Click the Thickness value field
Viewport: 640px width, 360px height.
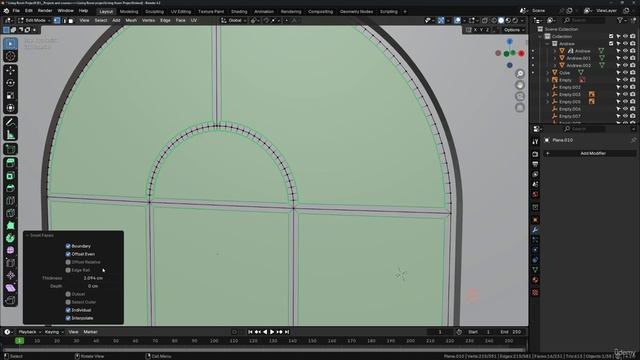93,278
